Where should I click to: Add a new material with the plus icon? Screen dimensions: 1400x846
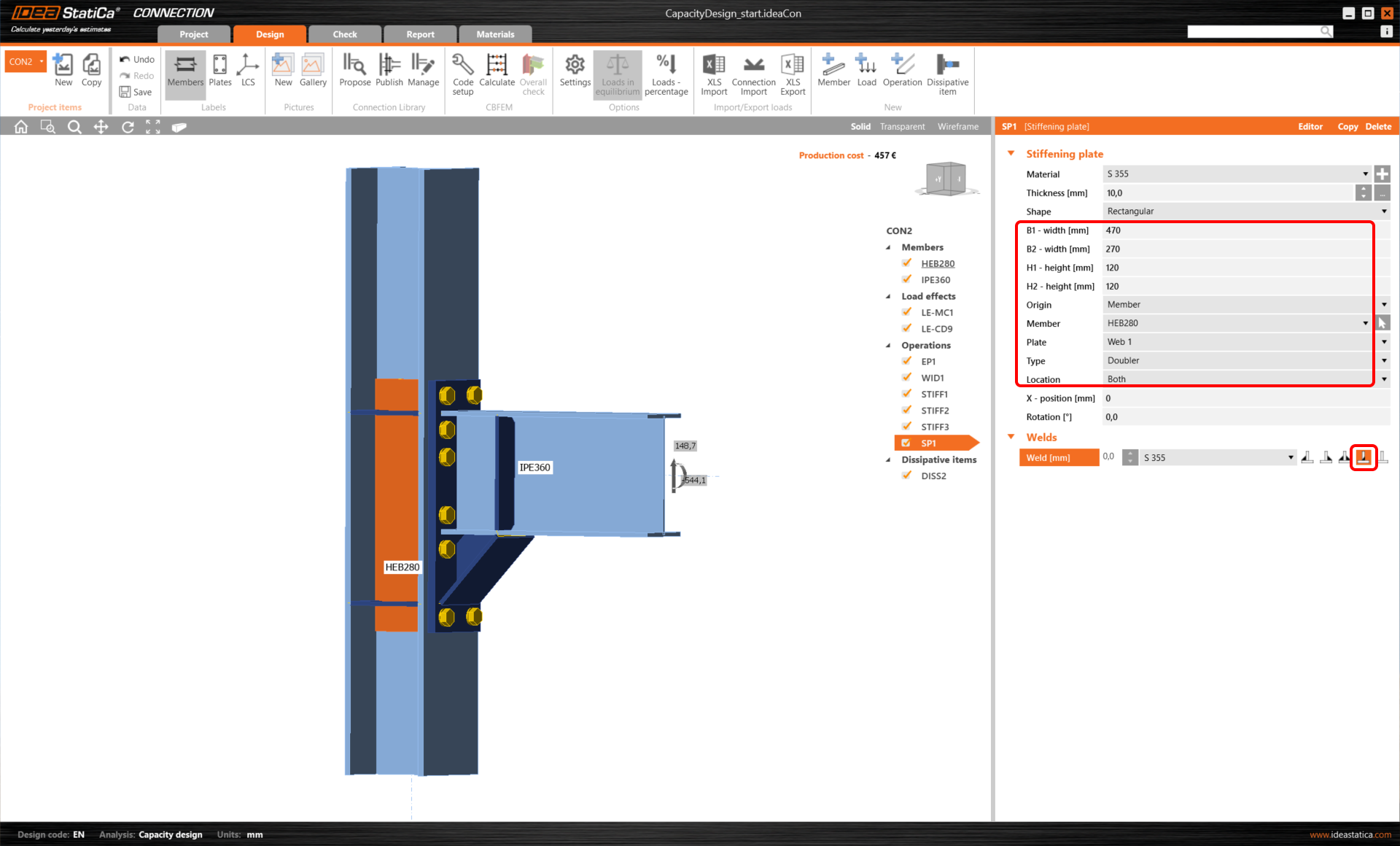click(1382, 174)
